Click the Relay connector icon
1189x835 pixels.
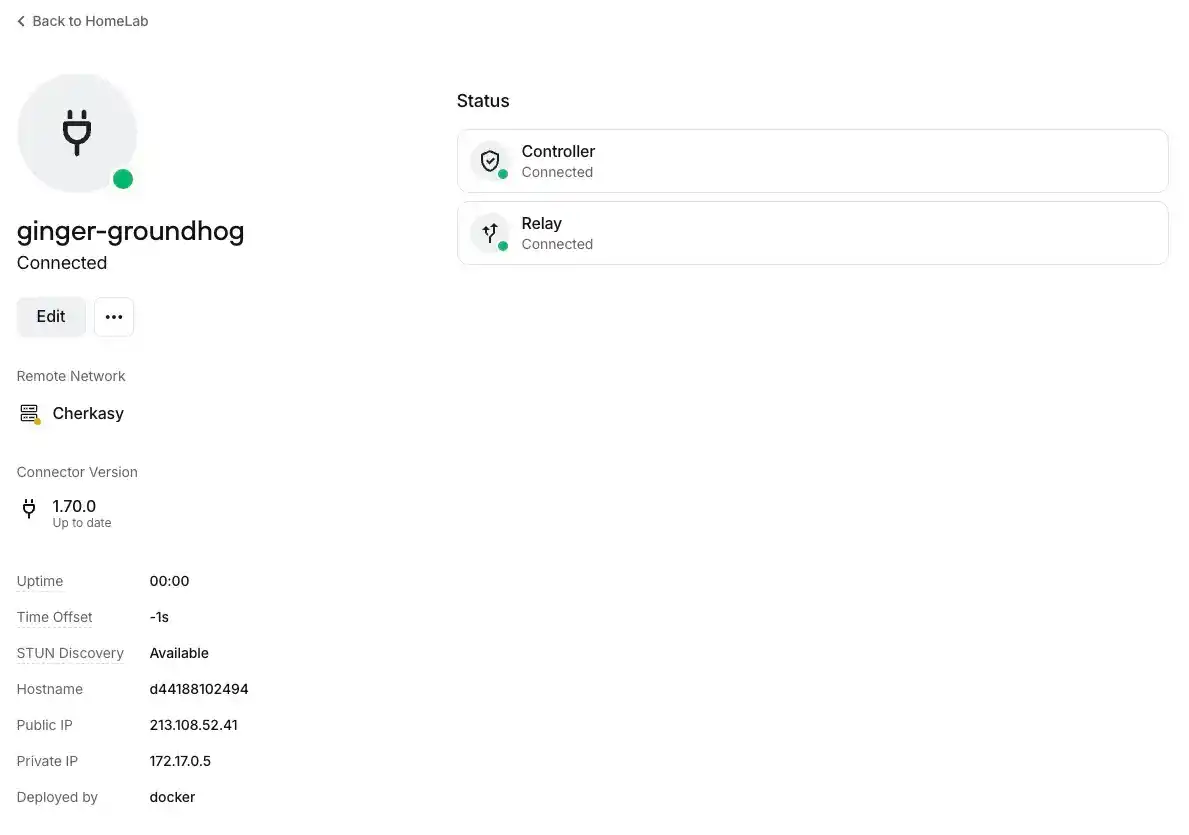[489, 232]
